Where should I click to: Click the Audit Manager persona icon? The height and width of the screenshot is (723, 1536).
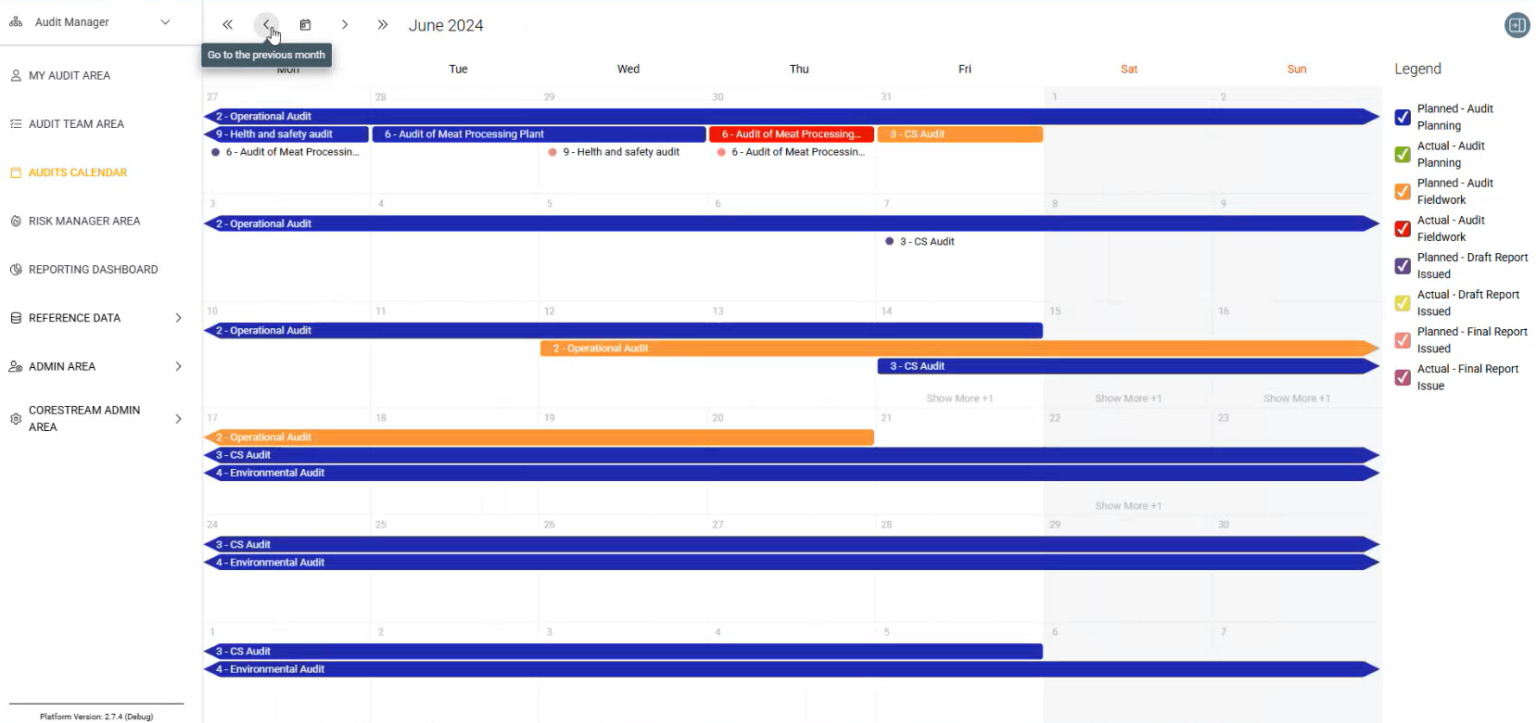(15, 20)
